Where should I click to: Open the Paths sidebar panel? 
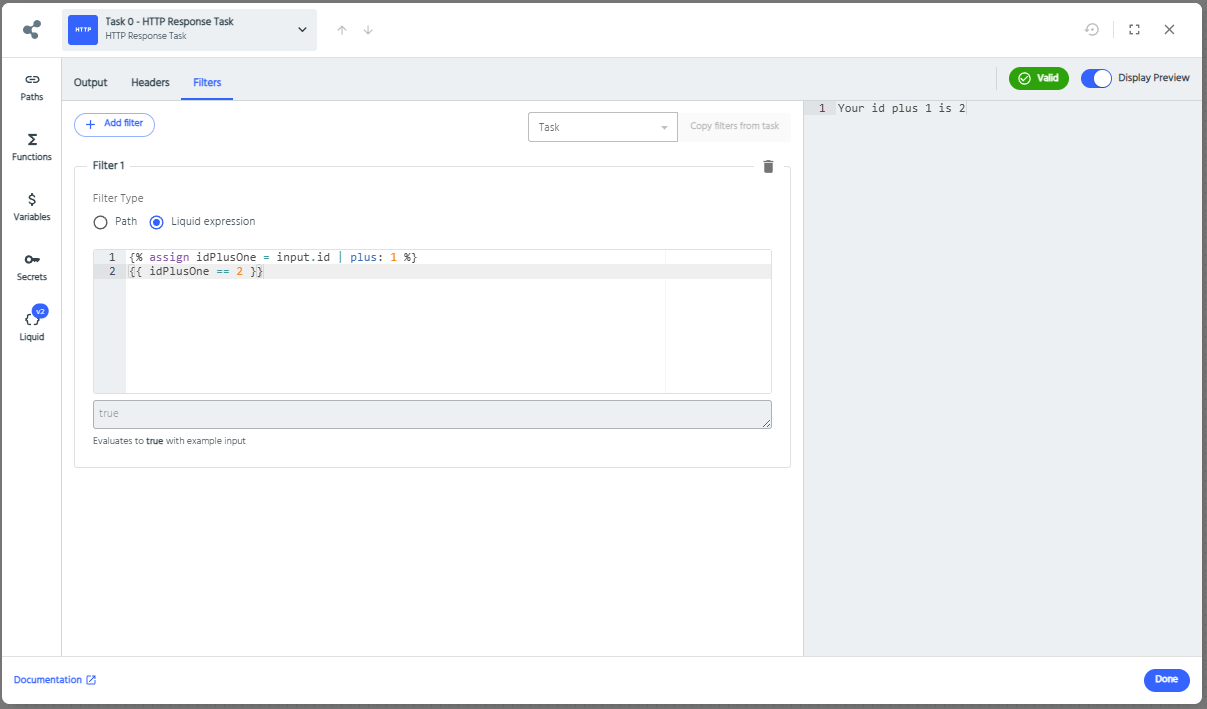pyautogui.click(x=32, y=87)
